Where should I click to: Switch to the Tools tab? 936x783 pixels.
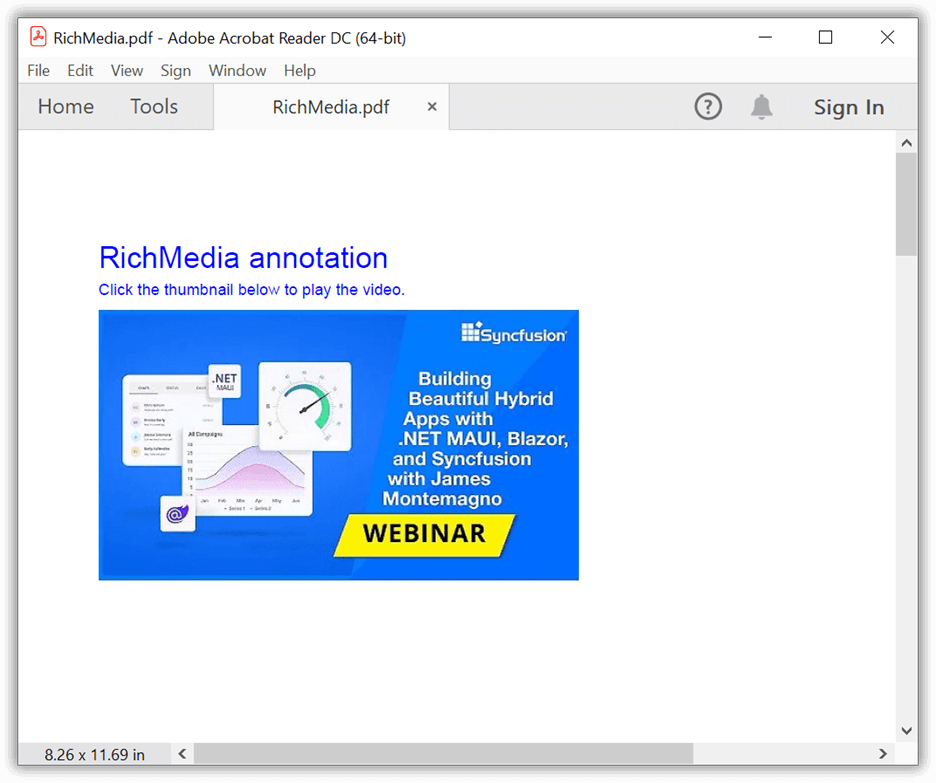tap(154, 107)
